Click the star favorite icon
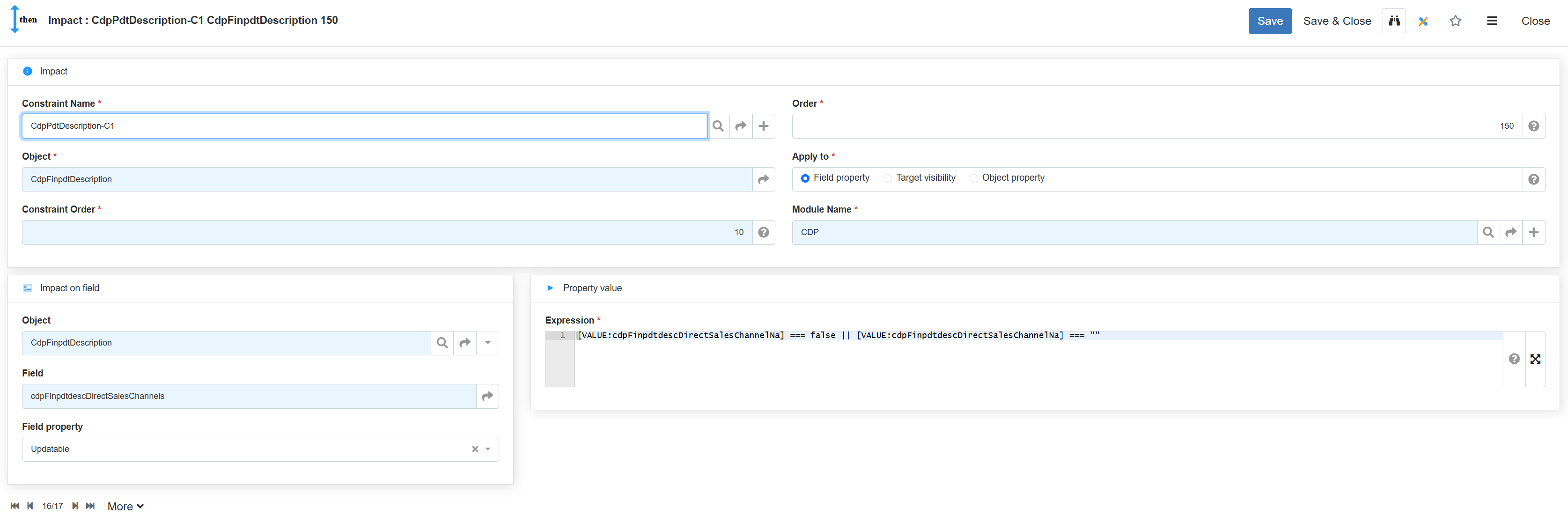 (1455, 21)
